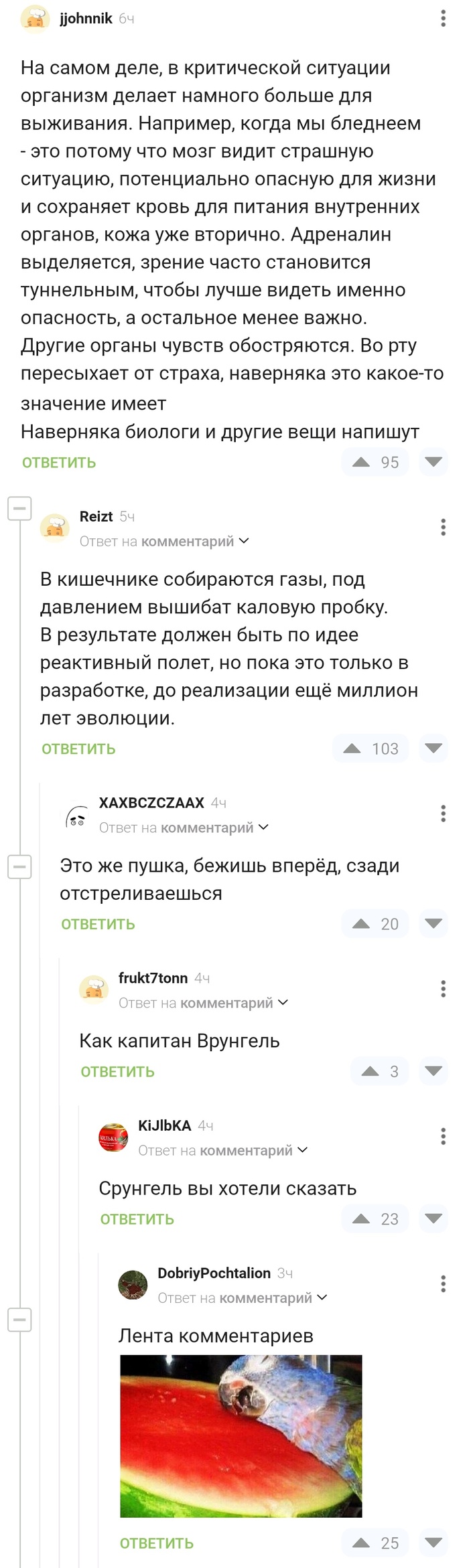Collapse the XAXBCZCZAAX thread branch
Viewport: 469px width, 1568px height.
point(20,865)
